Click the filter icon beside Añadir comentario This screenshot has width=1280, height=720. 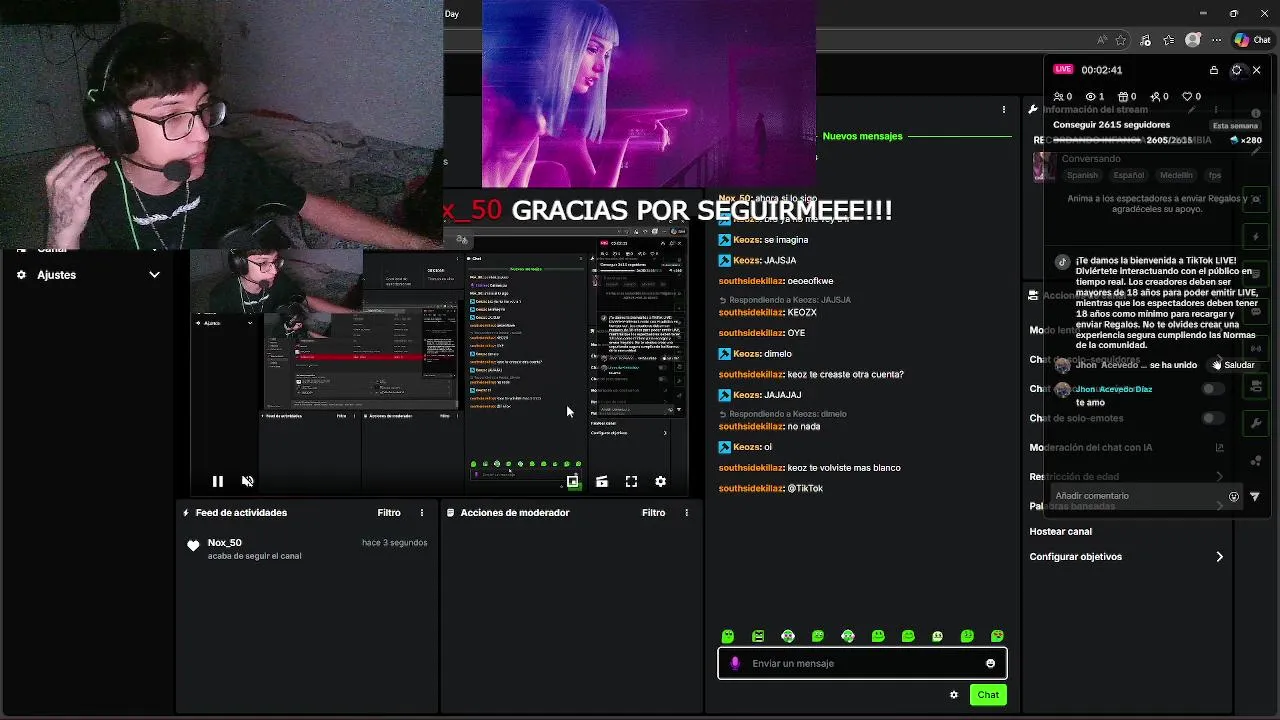[1255, 496]
